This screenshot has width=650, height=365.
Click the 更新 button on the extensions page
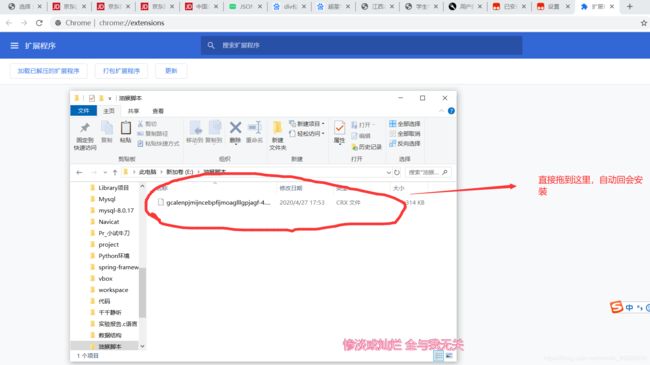(x=171, y=71)
